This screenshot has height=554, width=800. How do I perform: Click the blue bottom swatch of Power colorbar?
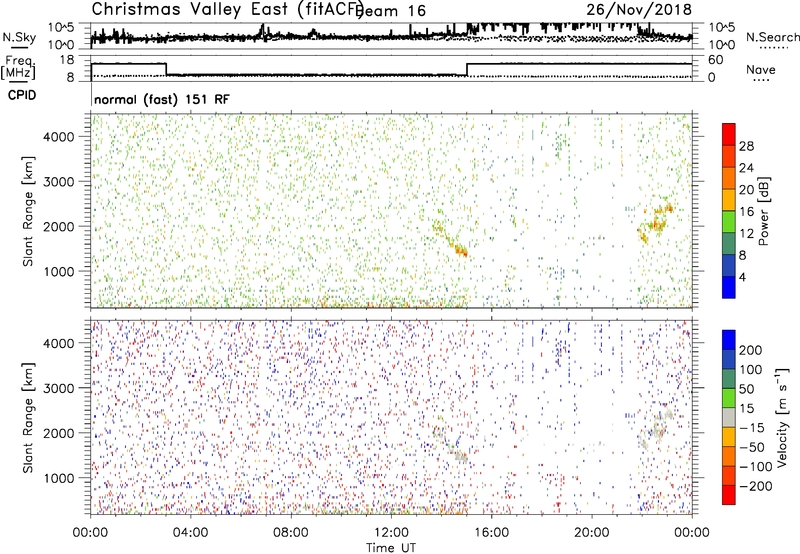point(728,287)
